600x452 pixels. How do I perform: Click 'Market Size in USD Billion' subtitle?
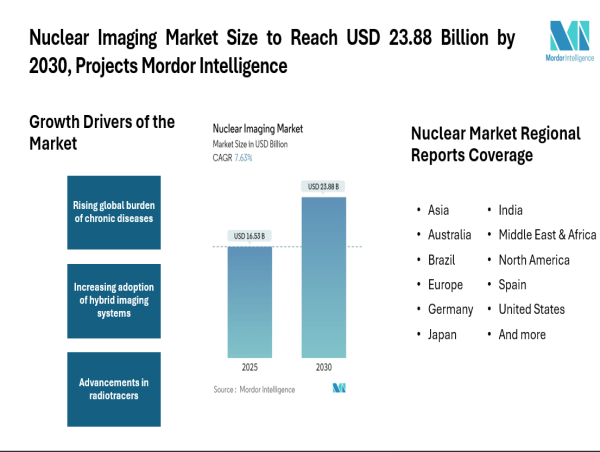point(250,144)
